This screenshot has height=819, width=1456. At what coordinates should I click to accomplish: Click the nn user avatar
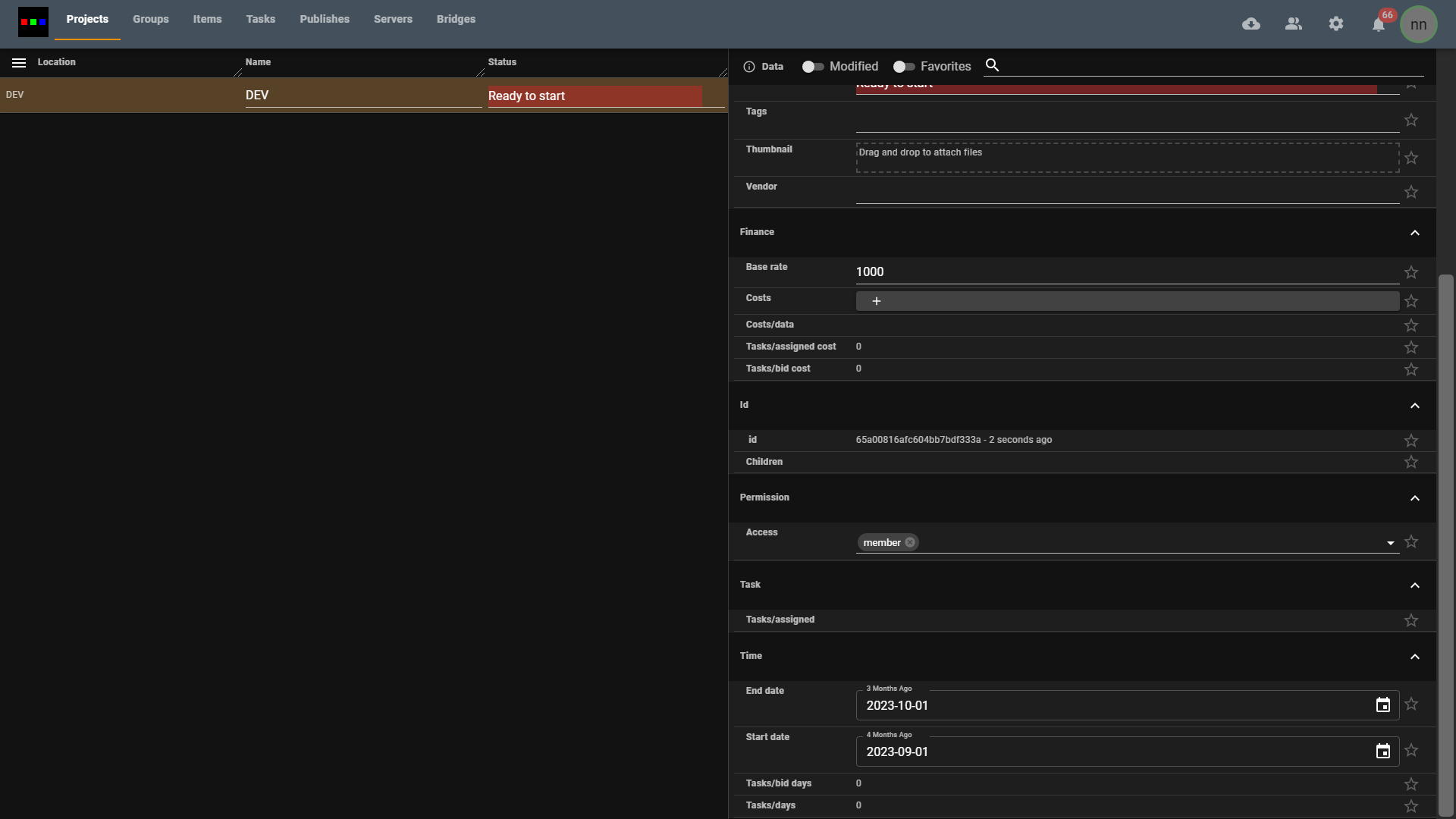[x=1418, y=24]
